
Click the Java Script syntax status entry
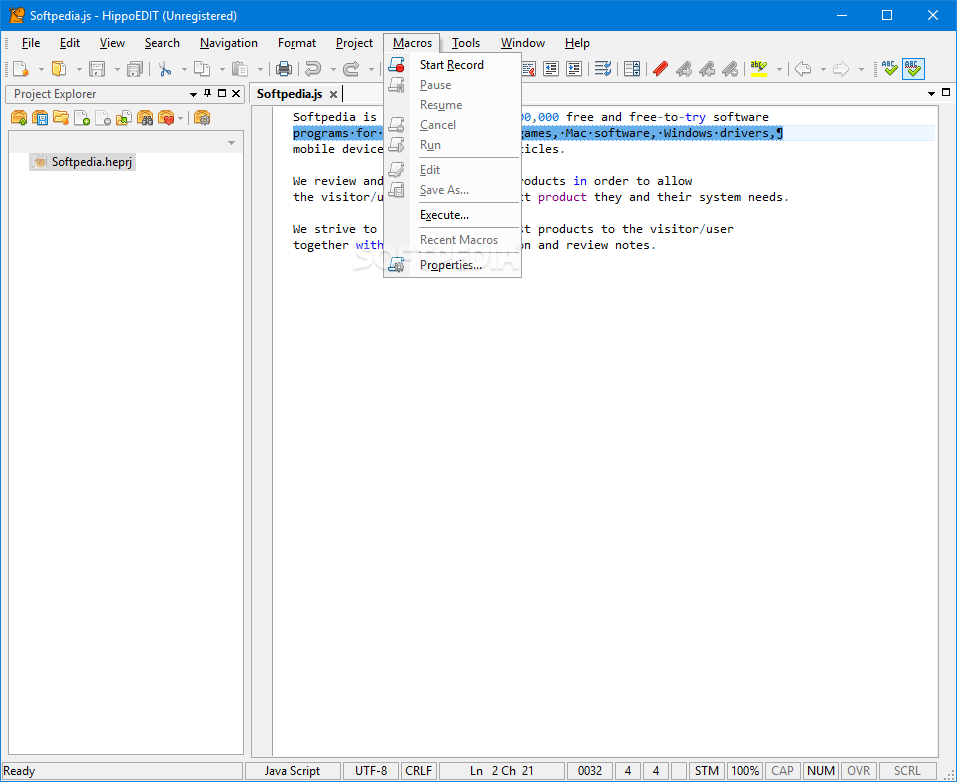292,770
